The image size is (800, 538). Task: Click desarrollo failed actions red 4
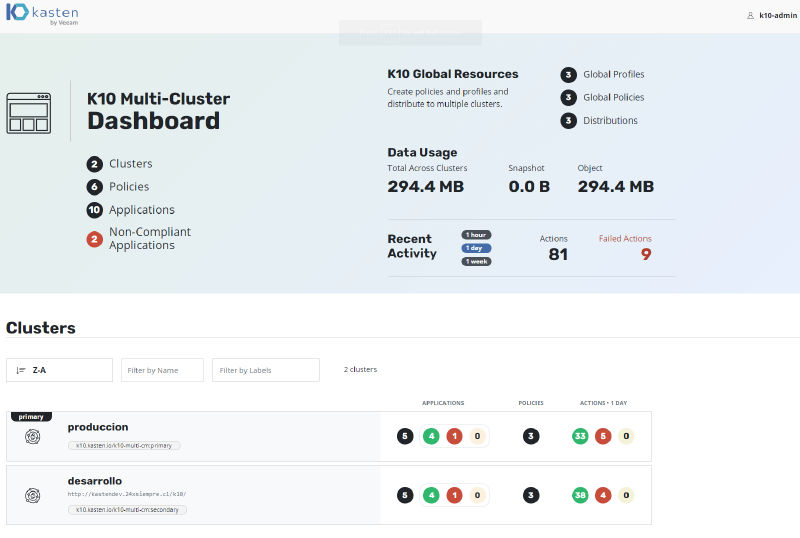(x=603, y=495)
